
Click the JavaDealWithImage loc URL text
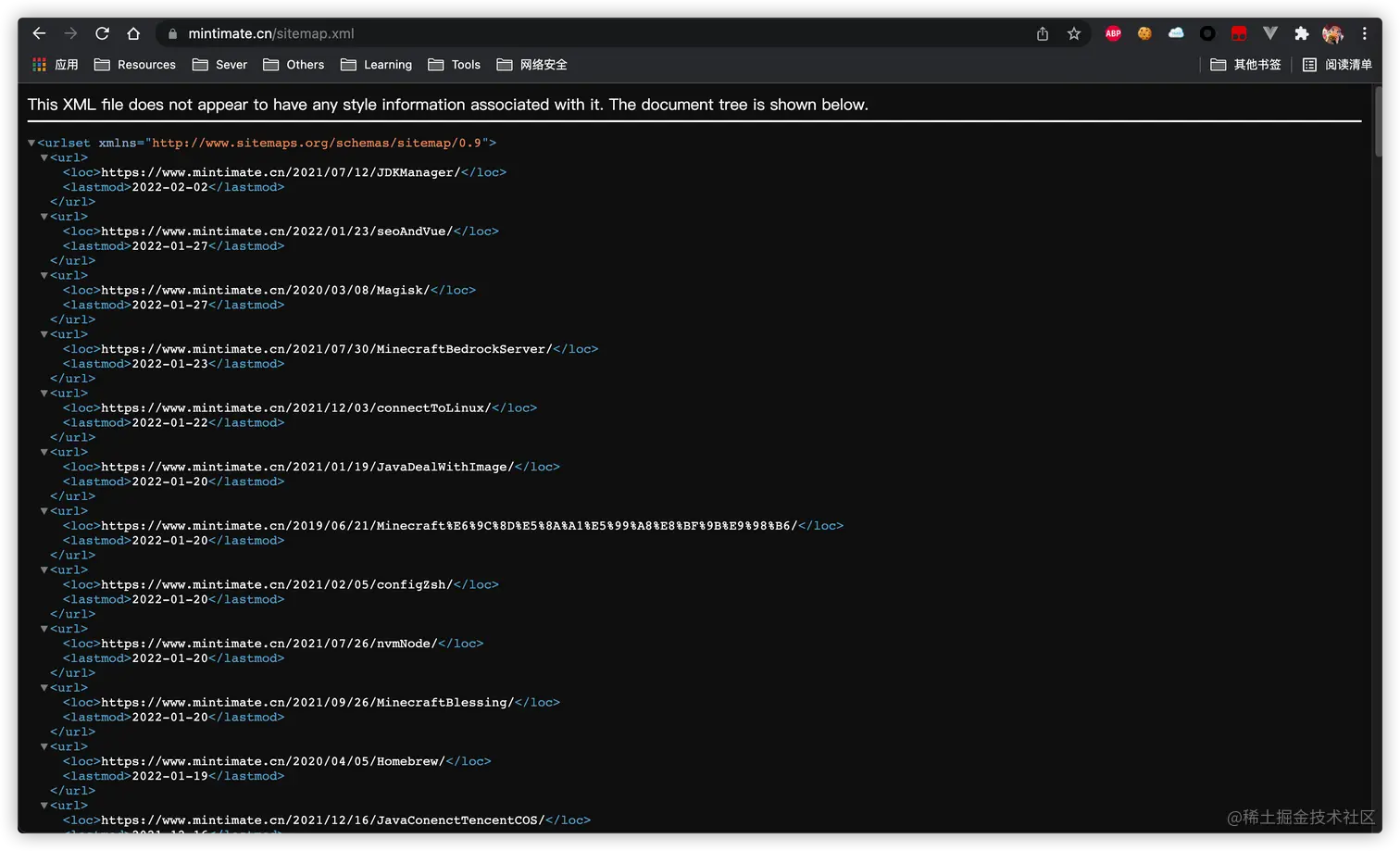[x=307, y=467]
